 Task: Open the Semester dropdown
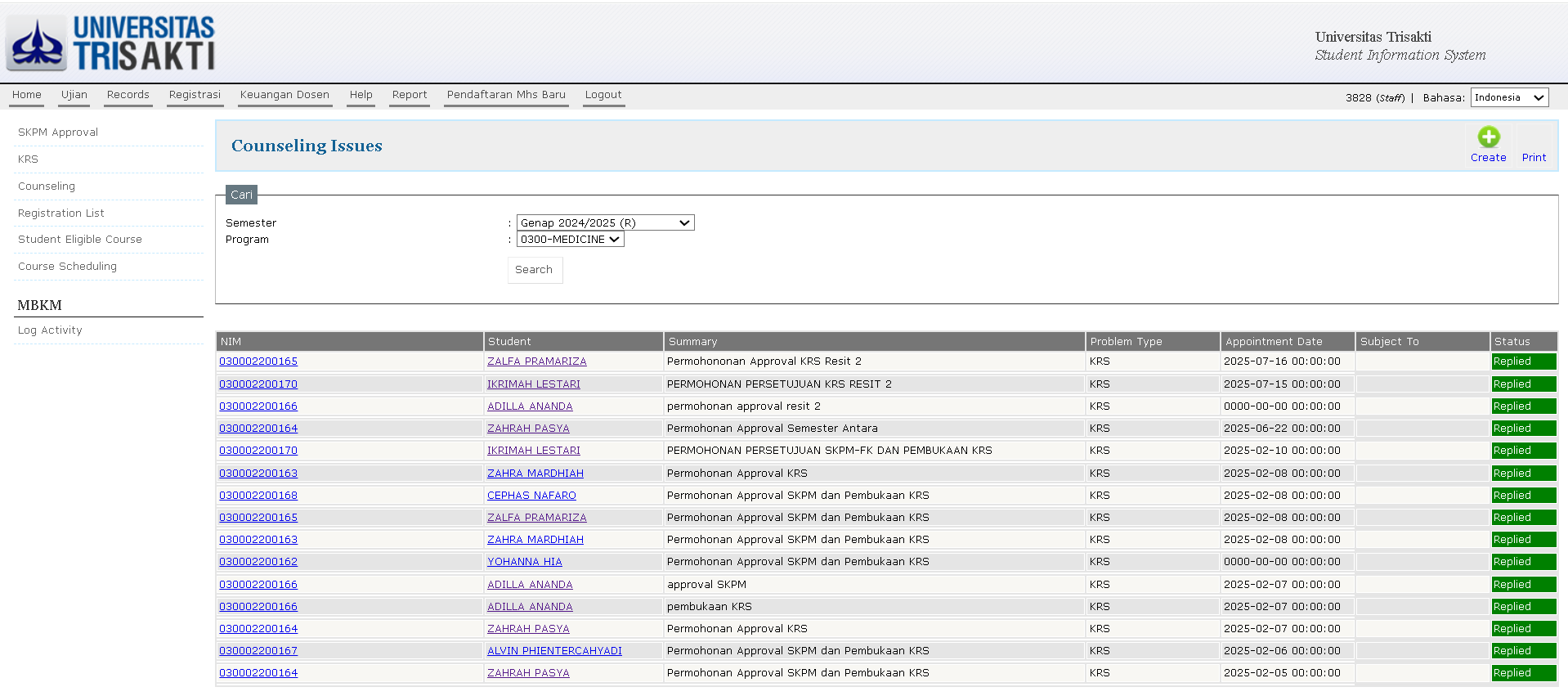tap(606, 222)
